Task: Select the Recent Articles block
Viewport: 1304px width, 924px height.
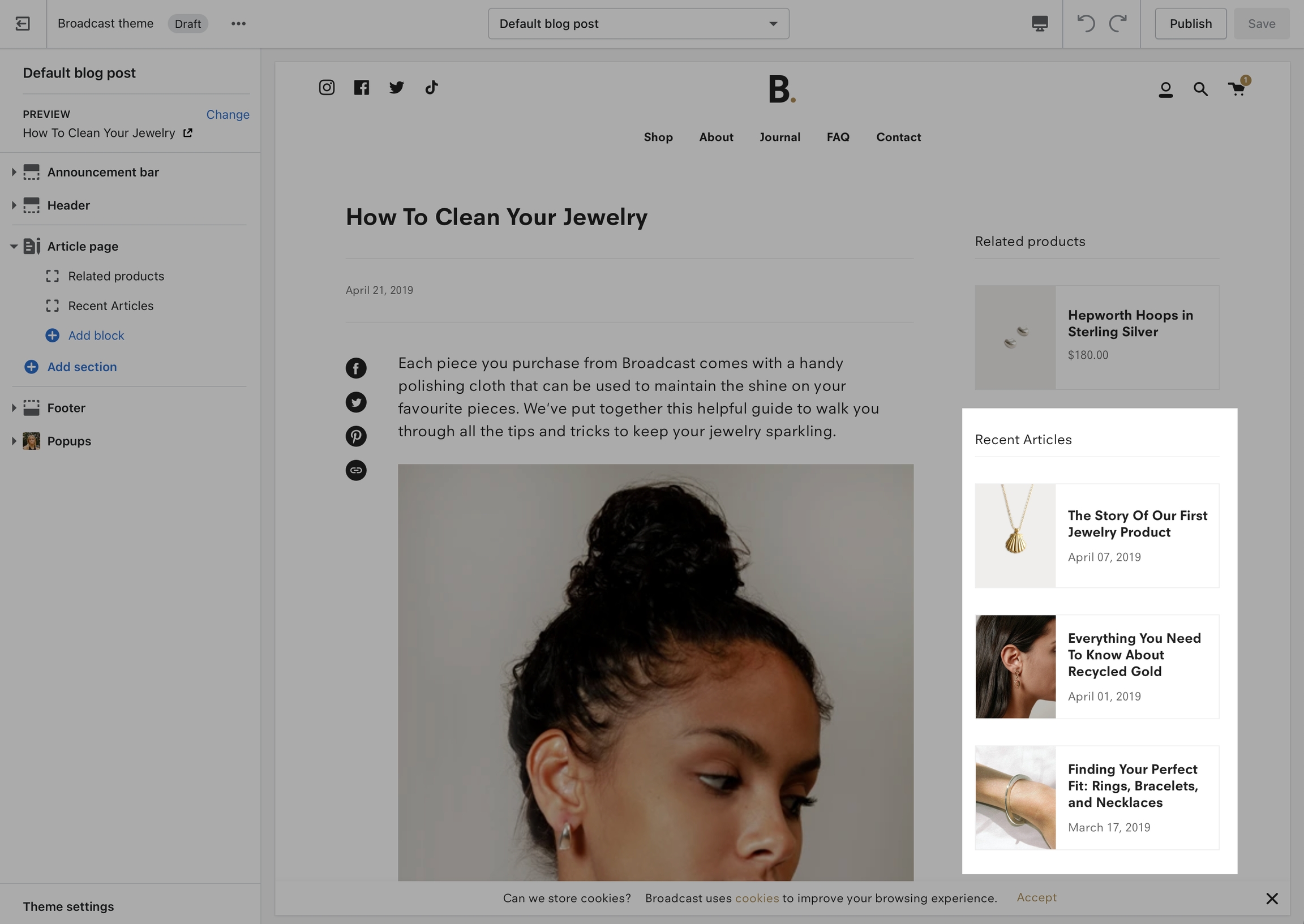Action: click(x=111, y=306)
